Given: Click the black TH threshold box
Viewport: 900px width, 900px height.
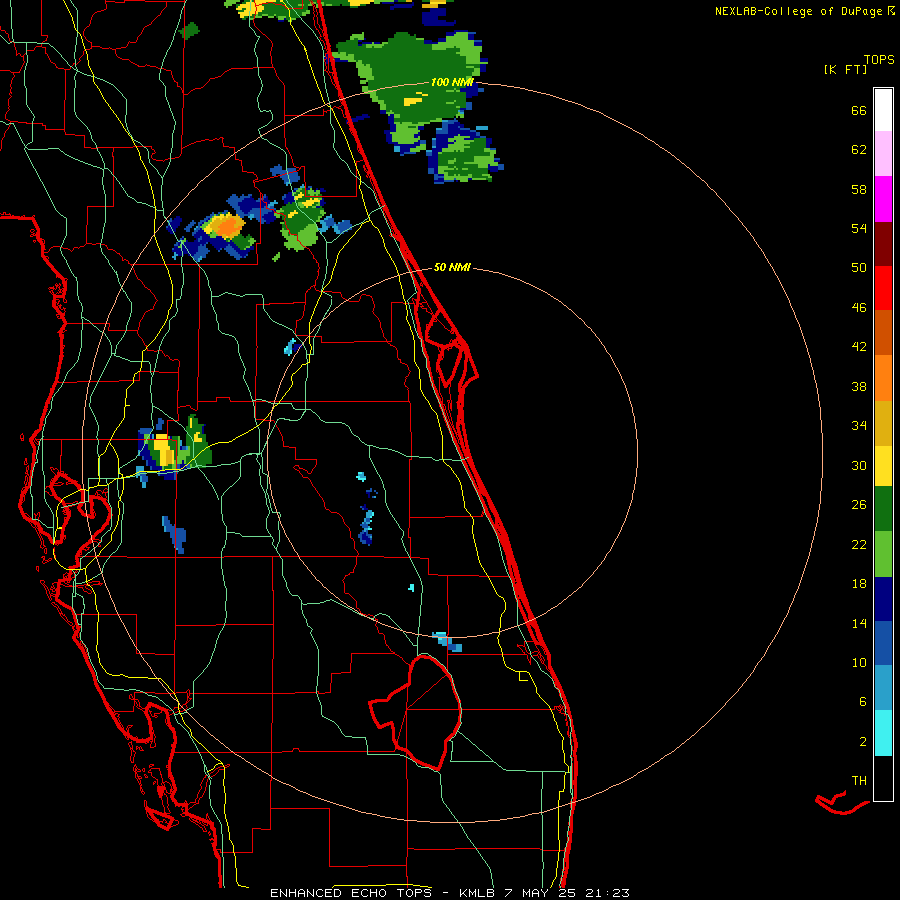Looking at the screenshot, I should [x=883, y=778].
